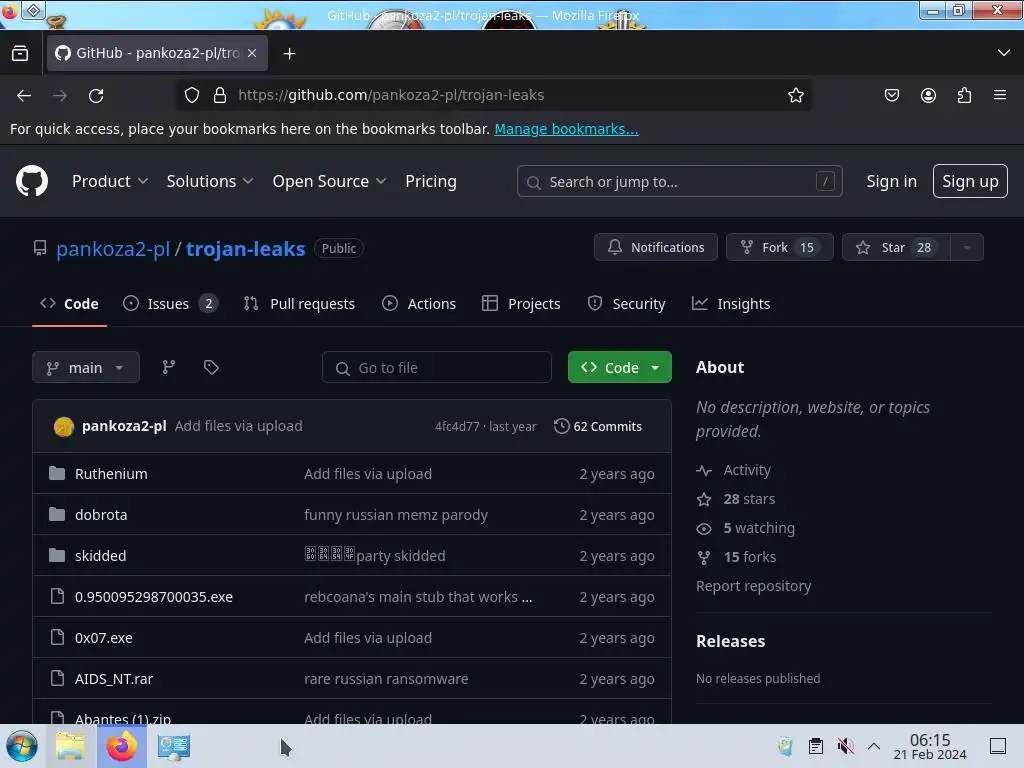
Task: Open the Ruthenium folder
Action: tap(111, 473)
